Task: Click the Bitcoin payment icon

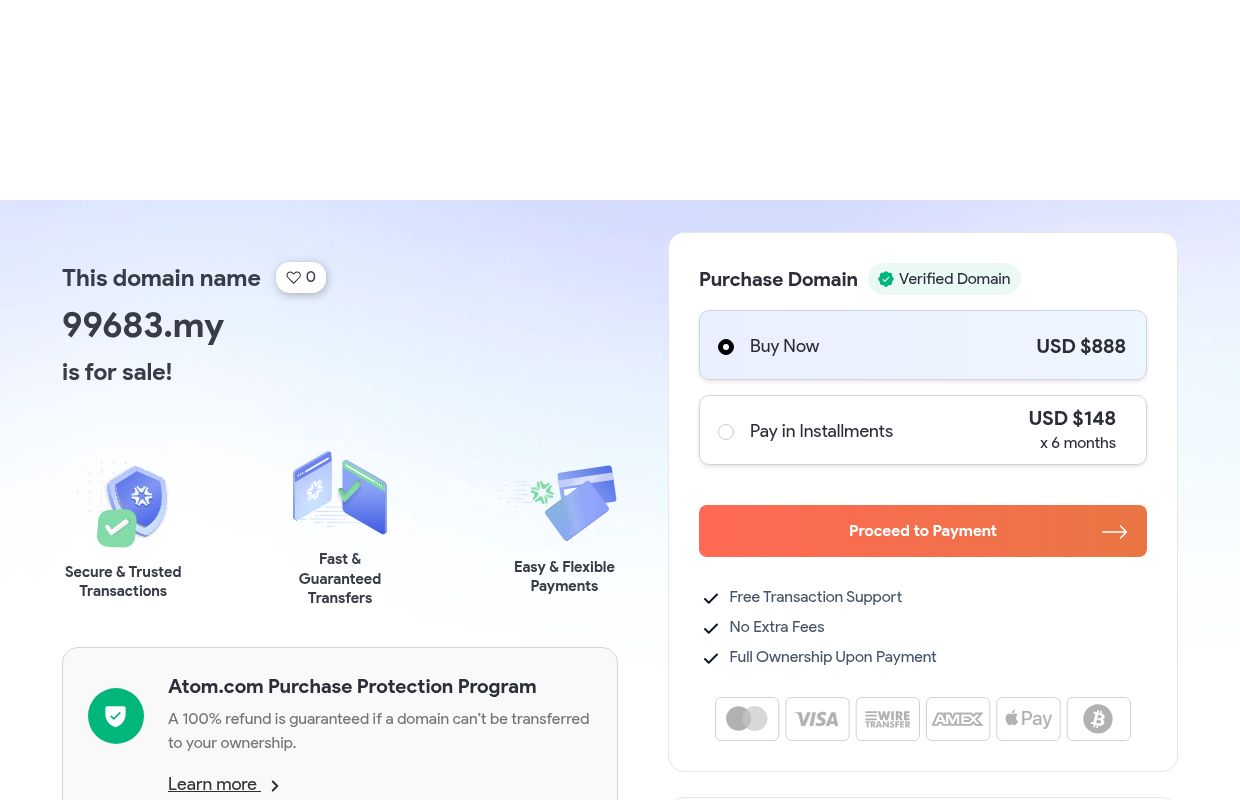Action: [1098, 719]
